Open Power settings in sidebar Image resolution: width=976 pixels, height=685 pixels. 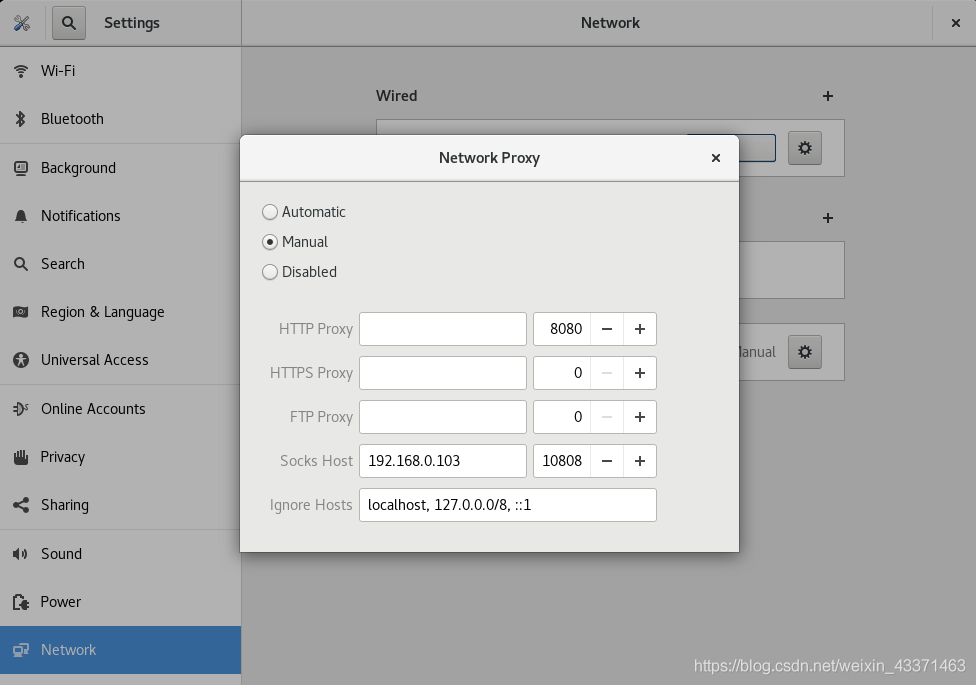click(120, 602)
